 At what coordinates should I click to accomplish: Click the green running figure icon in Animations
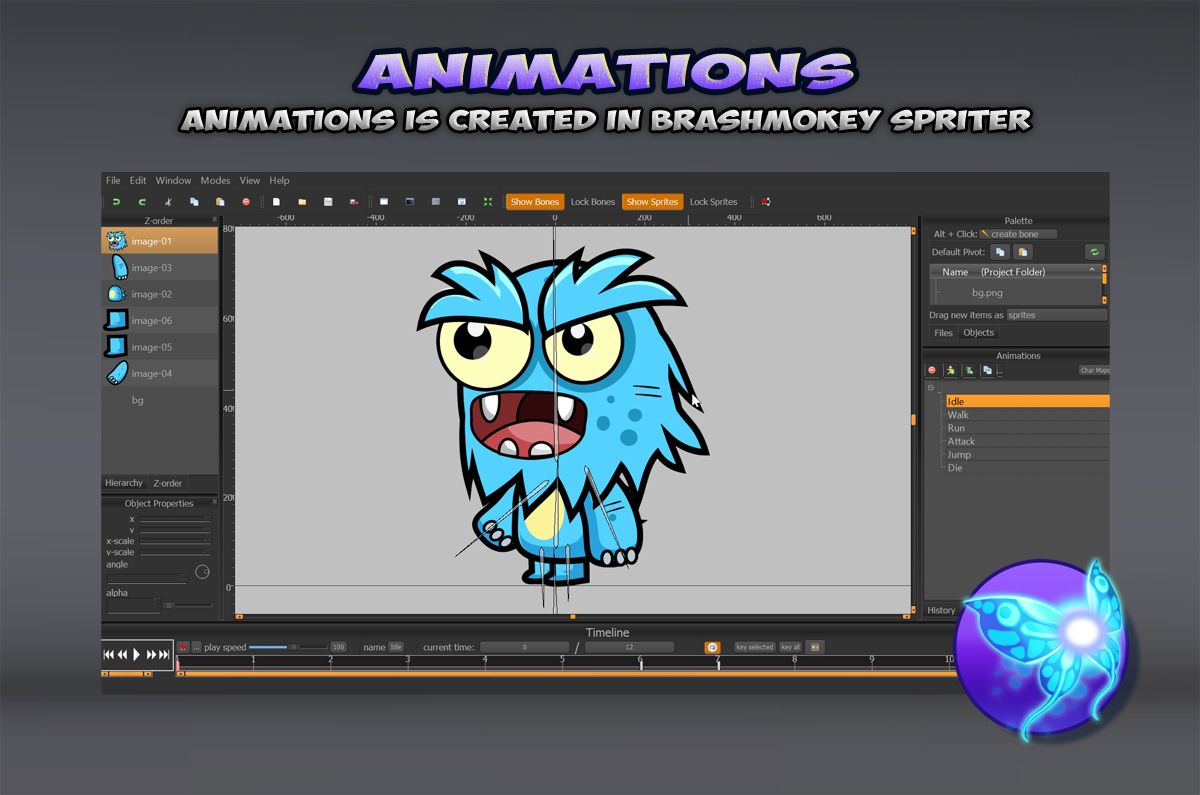951,370
